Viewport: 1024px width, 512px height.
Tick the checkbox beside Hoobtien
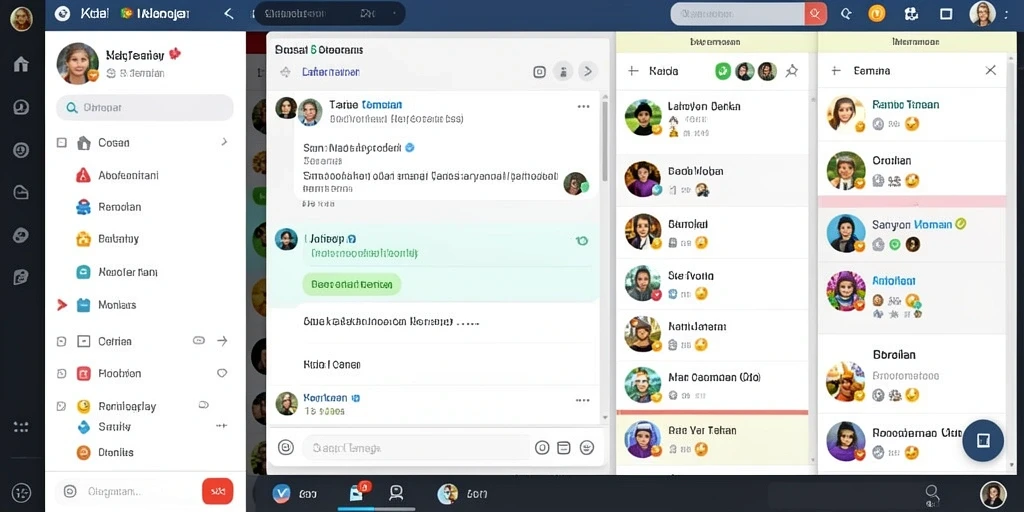pyautogui.click(x=61, y=374)
